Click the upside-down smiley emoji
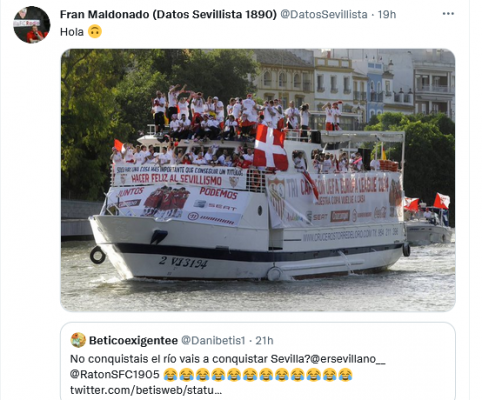 pos(95,32)
